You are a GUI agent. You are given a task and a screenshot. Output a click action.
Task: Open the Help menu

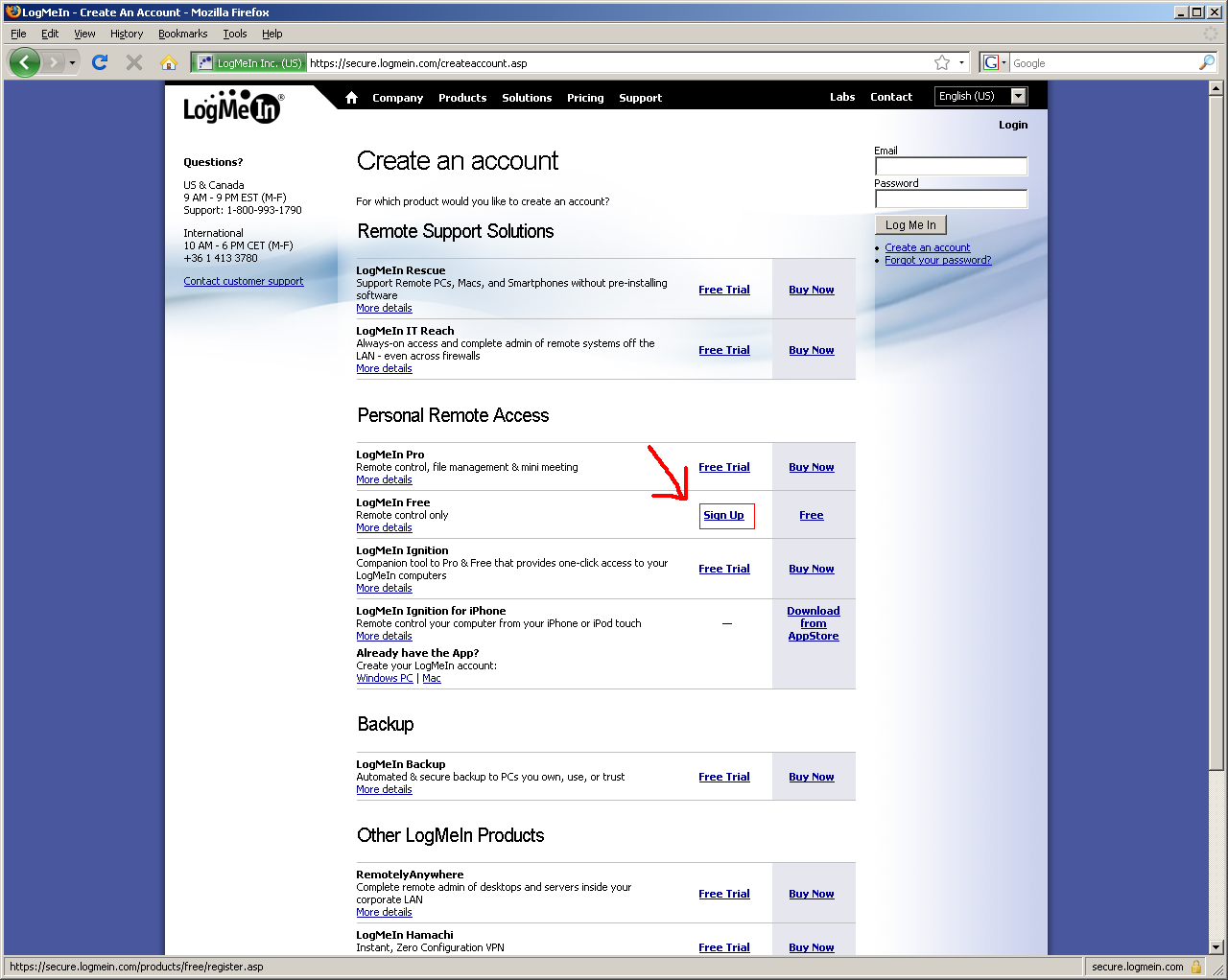[272, 34]
